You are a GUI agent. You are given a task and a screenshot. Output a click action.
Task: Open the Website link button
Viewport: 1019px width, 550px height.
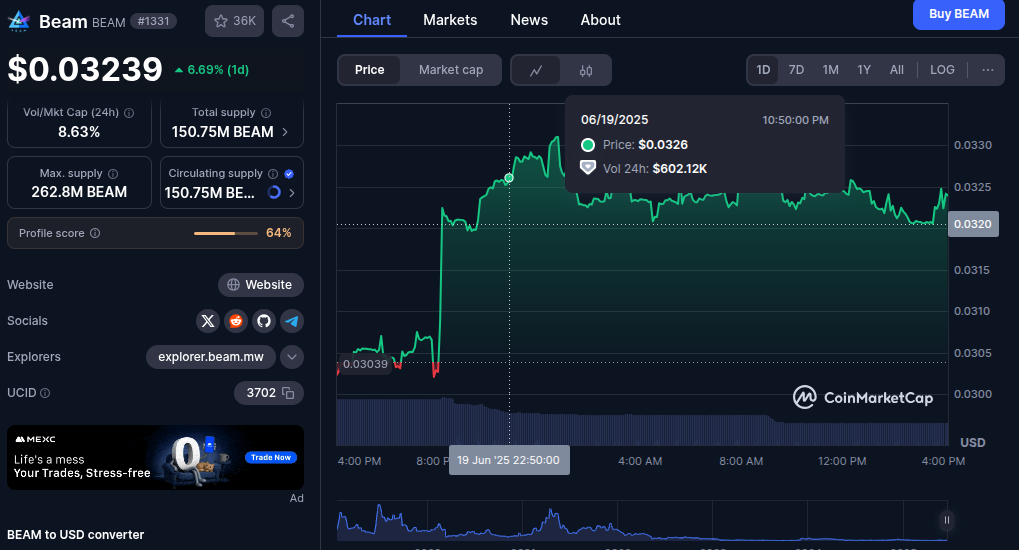tap(261, 285)
